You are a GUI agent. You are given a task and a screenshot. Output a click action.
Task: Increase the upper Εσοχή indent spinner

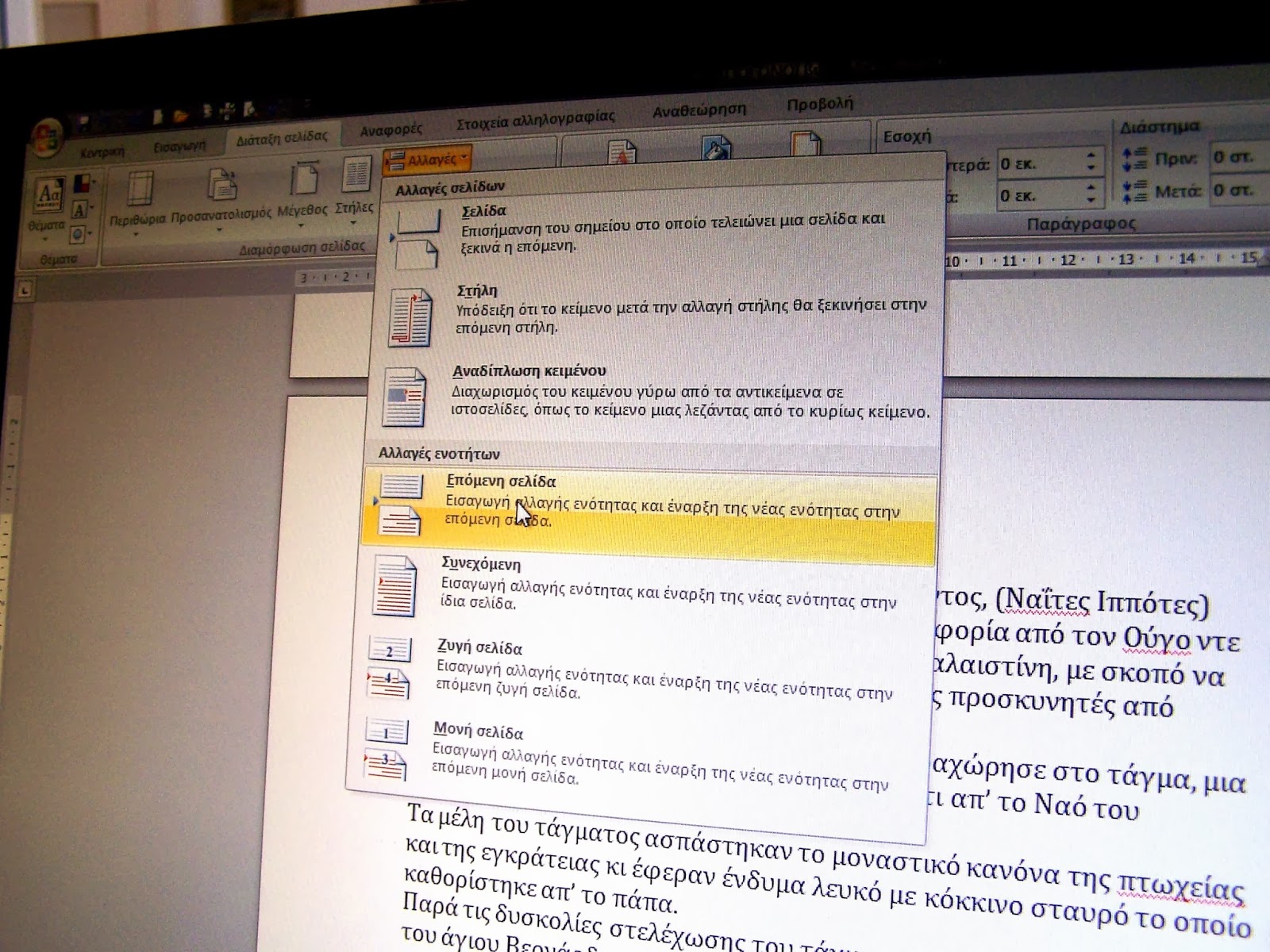tap(1091, 155)
